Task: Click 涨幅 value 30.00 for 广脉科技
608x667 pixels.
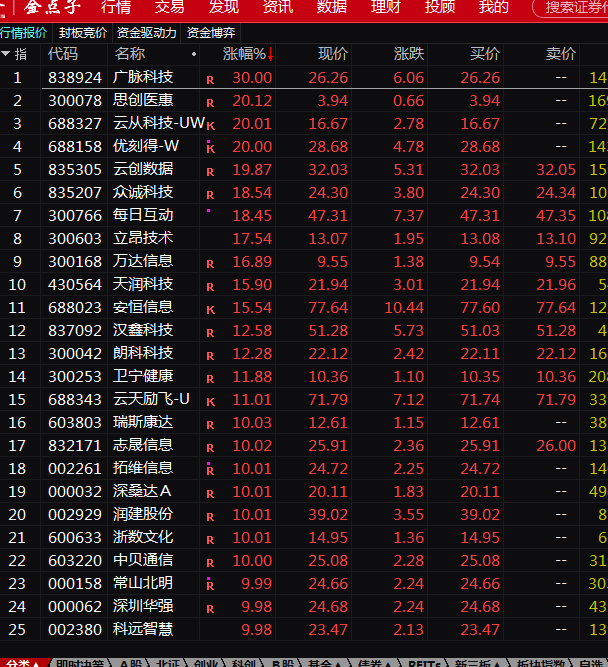Action: [252, 77]
